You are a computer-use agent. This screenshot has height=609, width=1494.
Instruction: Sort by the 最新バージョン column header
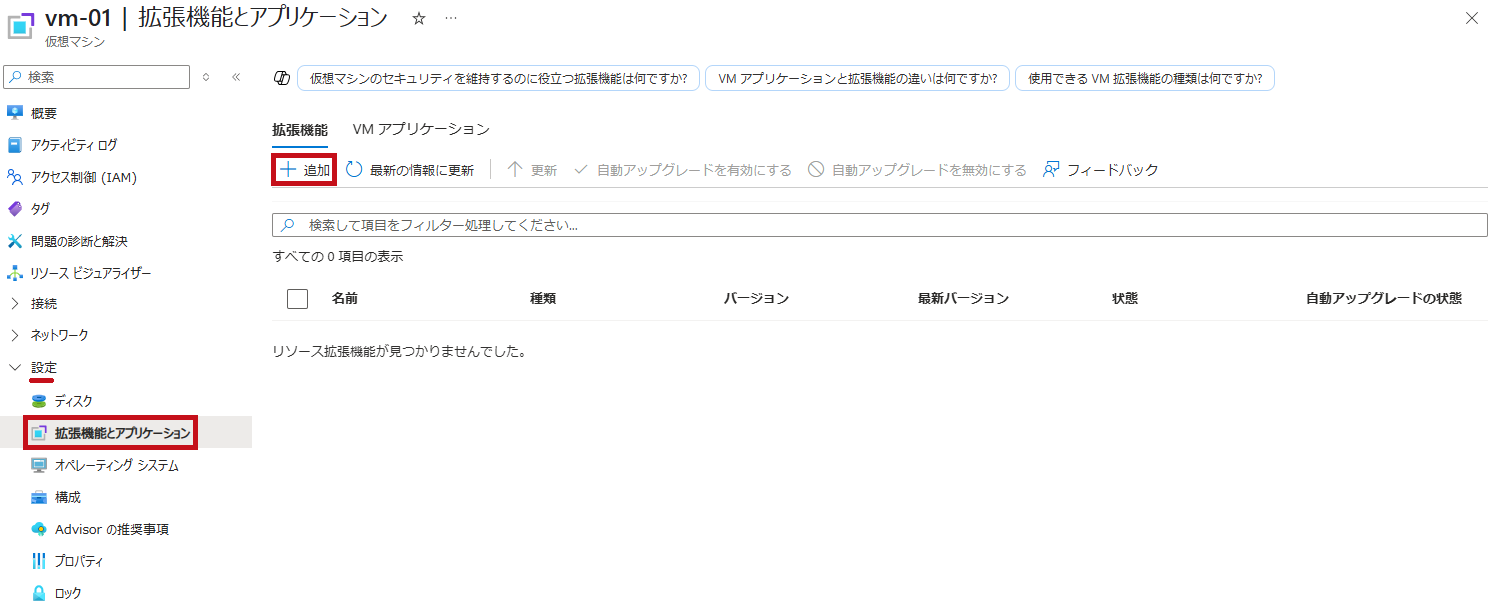tap(963, 298)
